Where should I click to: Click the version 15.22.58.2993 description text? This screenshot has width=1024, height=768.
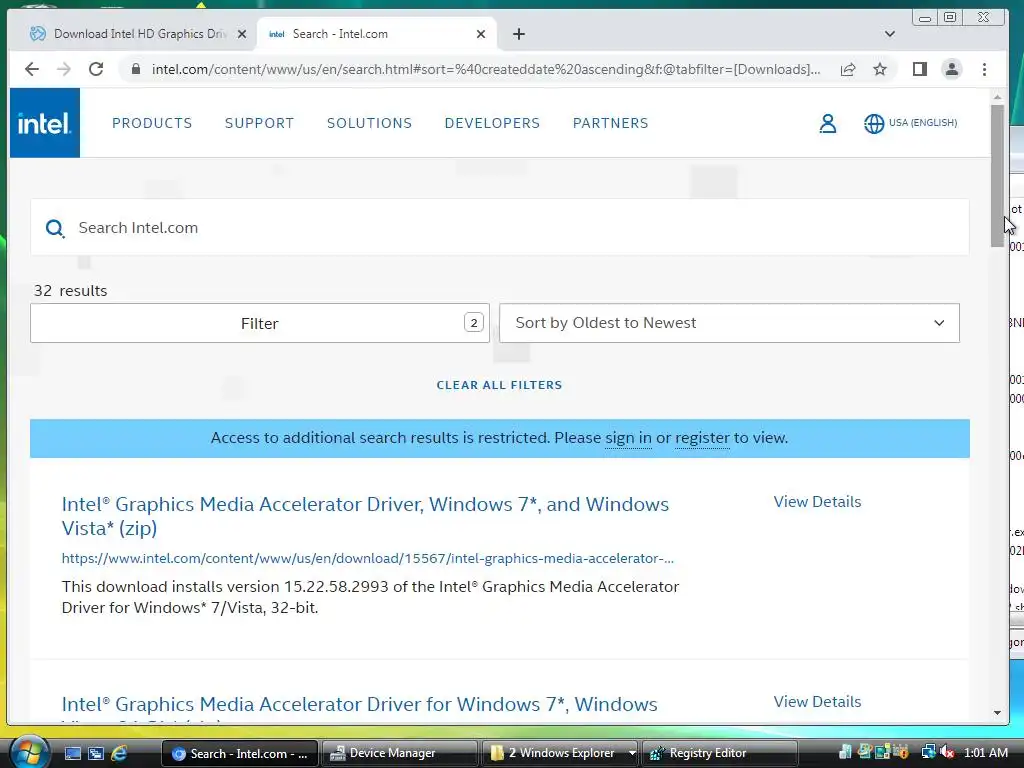point(370,597)
